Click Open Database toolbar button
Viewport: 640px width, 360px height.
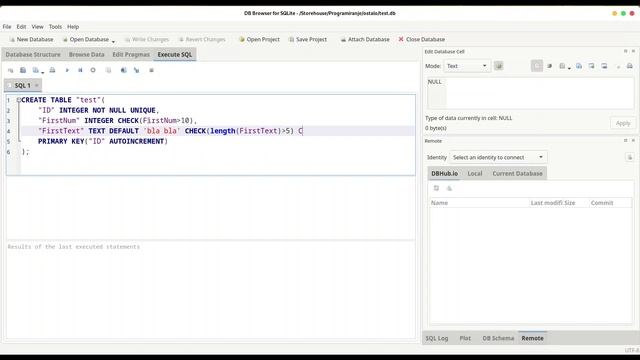[x=86, y=39]
